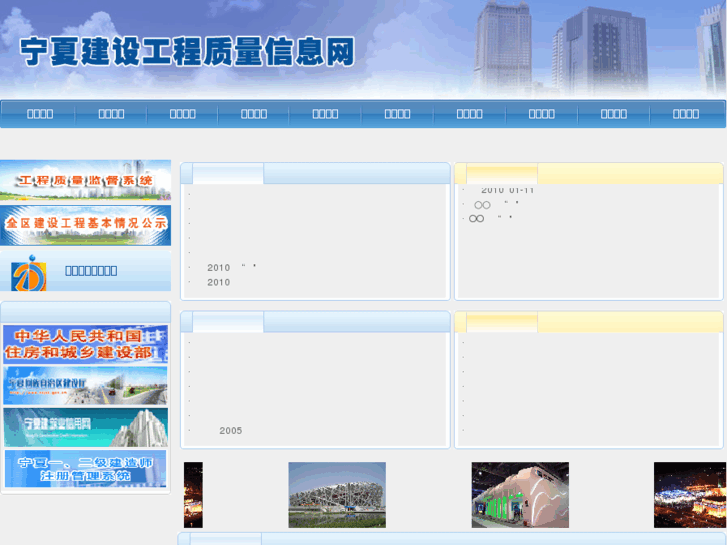This screenshot has width=727, height=545.
Task: View the exhibition hall photo thumbnail
Action: [x=520, y=494]
